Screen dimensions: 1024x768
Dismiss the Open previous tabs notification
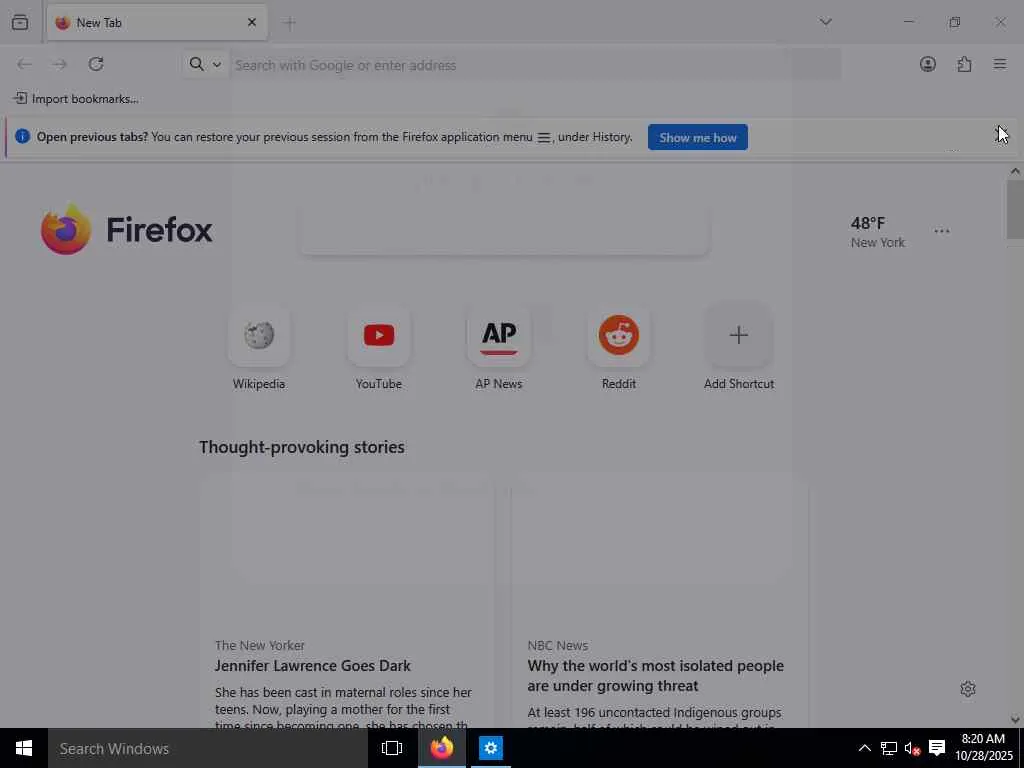tap(1000, 135)
